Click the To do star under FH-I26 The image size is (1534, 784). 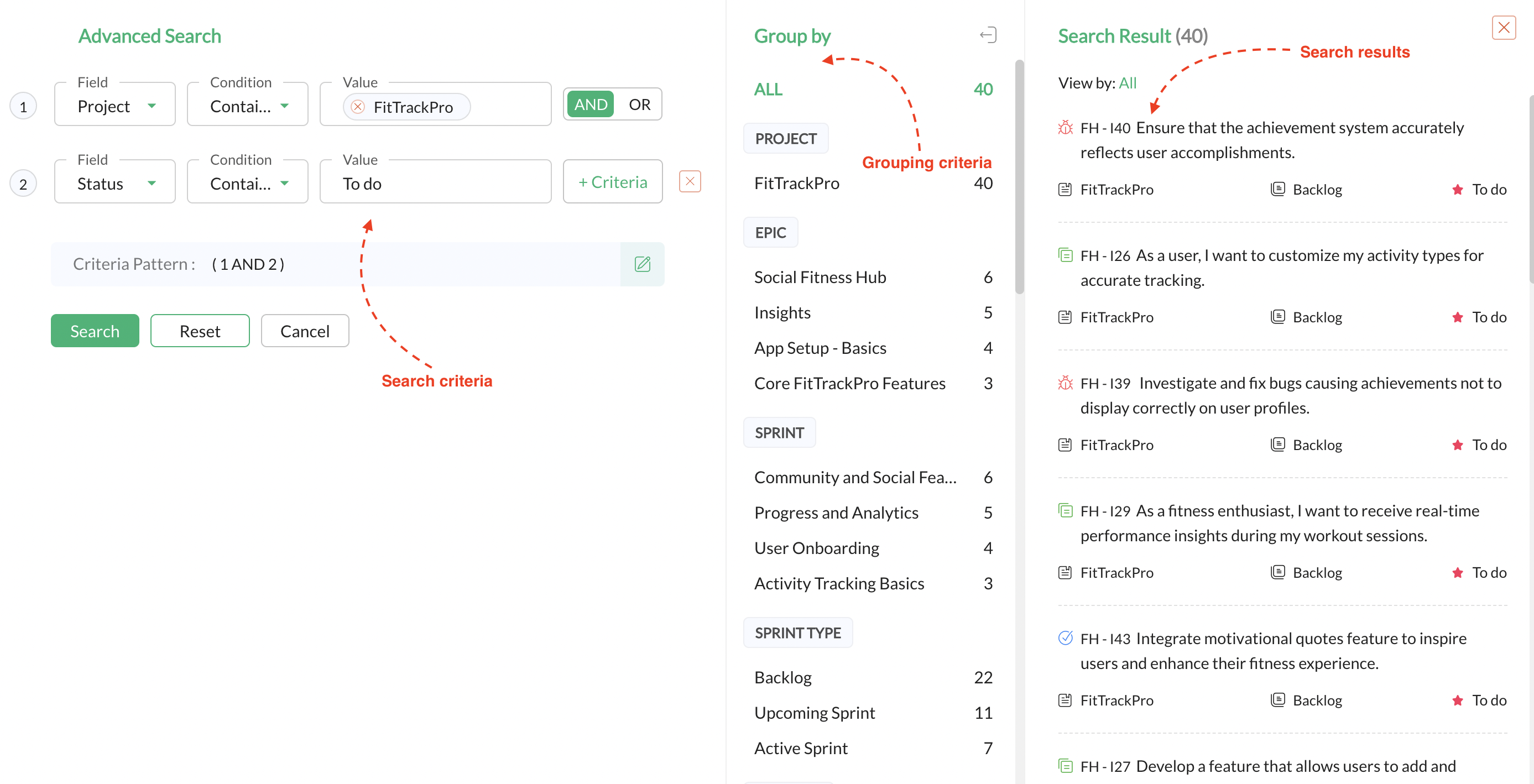pos(1457,317)
